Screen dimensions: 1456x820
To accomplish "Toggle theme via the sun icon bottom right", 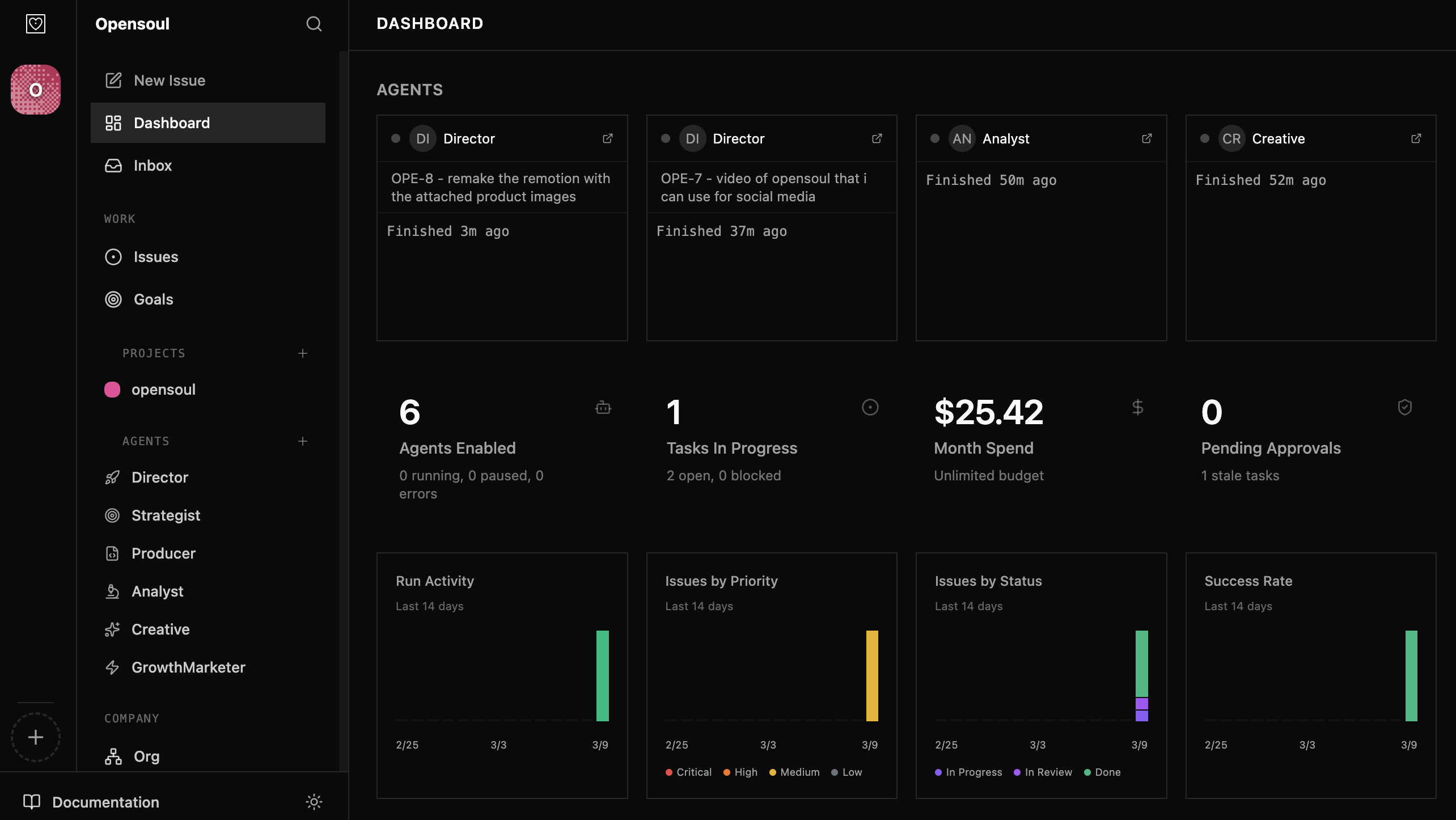I will click(x=314, y=802).
